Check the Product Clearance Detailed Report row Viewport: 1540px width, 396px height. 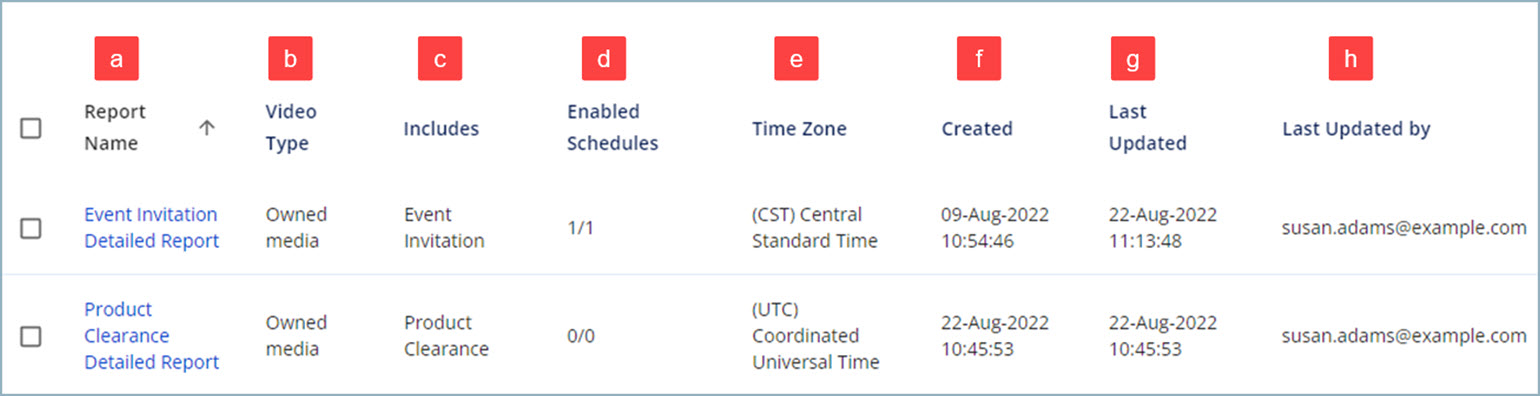pos(31,336)
